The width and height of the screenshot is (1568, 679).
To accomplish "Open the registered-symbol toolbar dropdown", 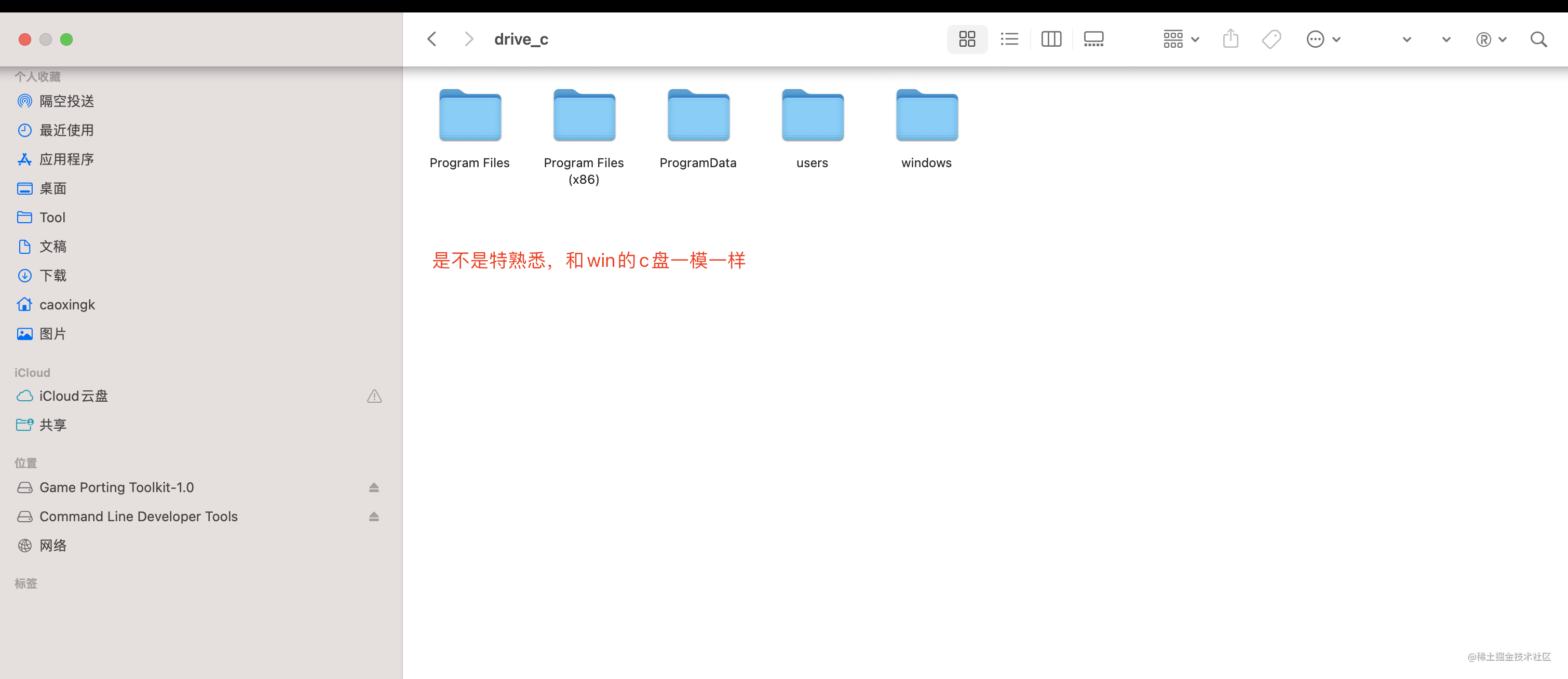I will 1491,39.
